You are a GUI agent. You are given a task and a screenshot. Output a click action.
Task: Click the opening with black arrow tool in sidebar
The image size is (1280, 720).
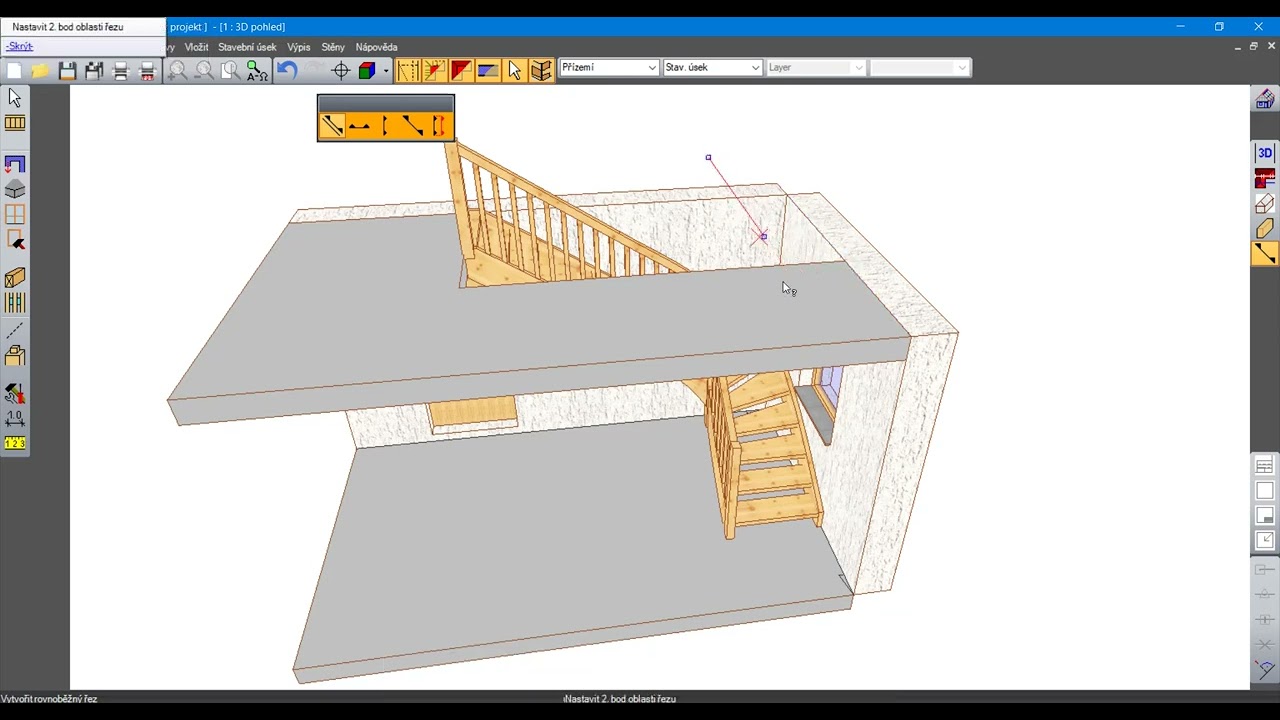15,240
